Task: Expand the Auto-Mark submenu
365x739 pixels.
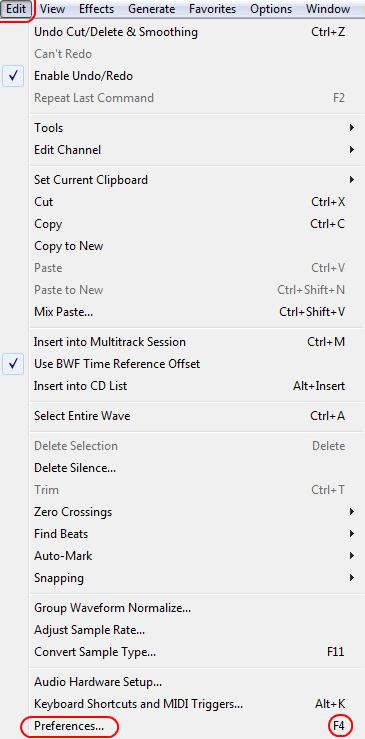Action: pos(190,556)
